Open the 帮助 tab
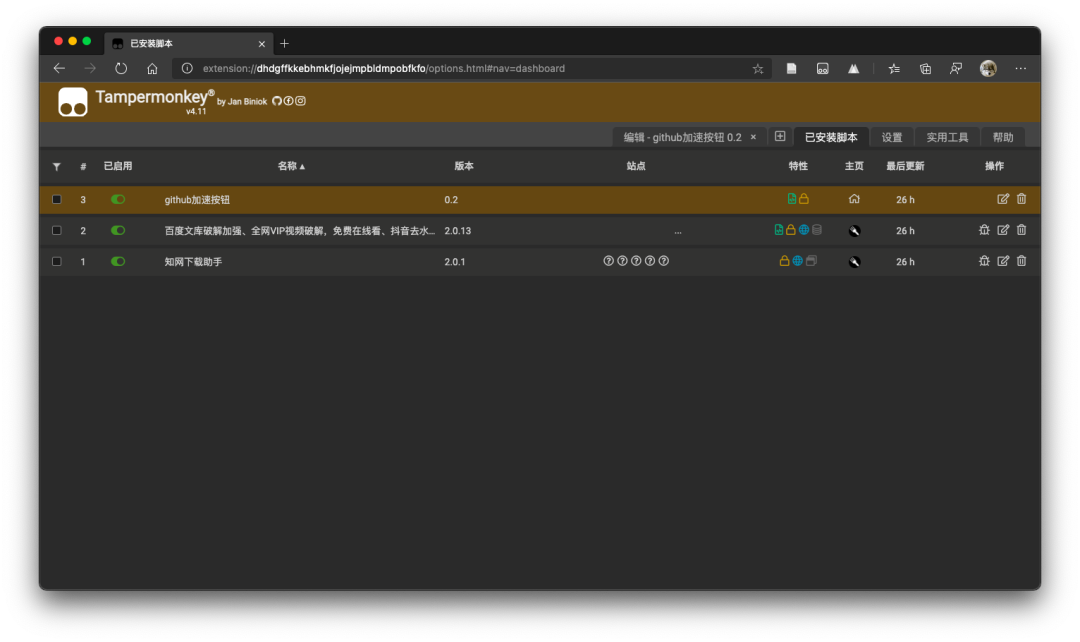The height and width of the screenshot is (642, 1080). (1003, 137)
